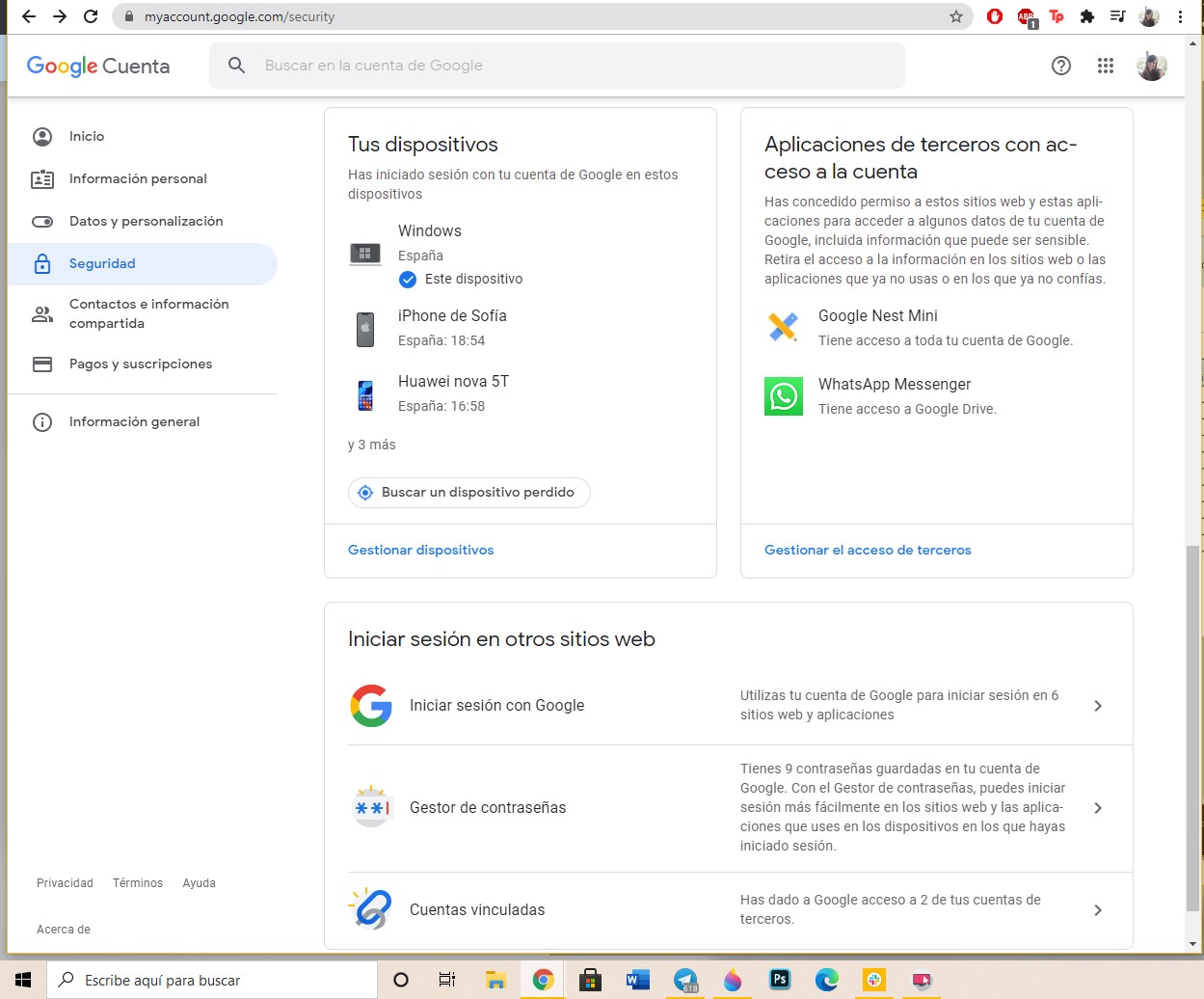Click the 'Huawei nova 5T' device name

(454, 382)
